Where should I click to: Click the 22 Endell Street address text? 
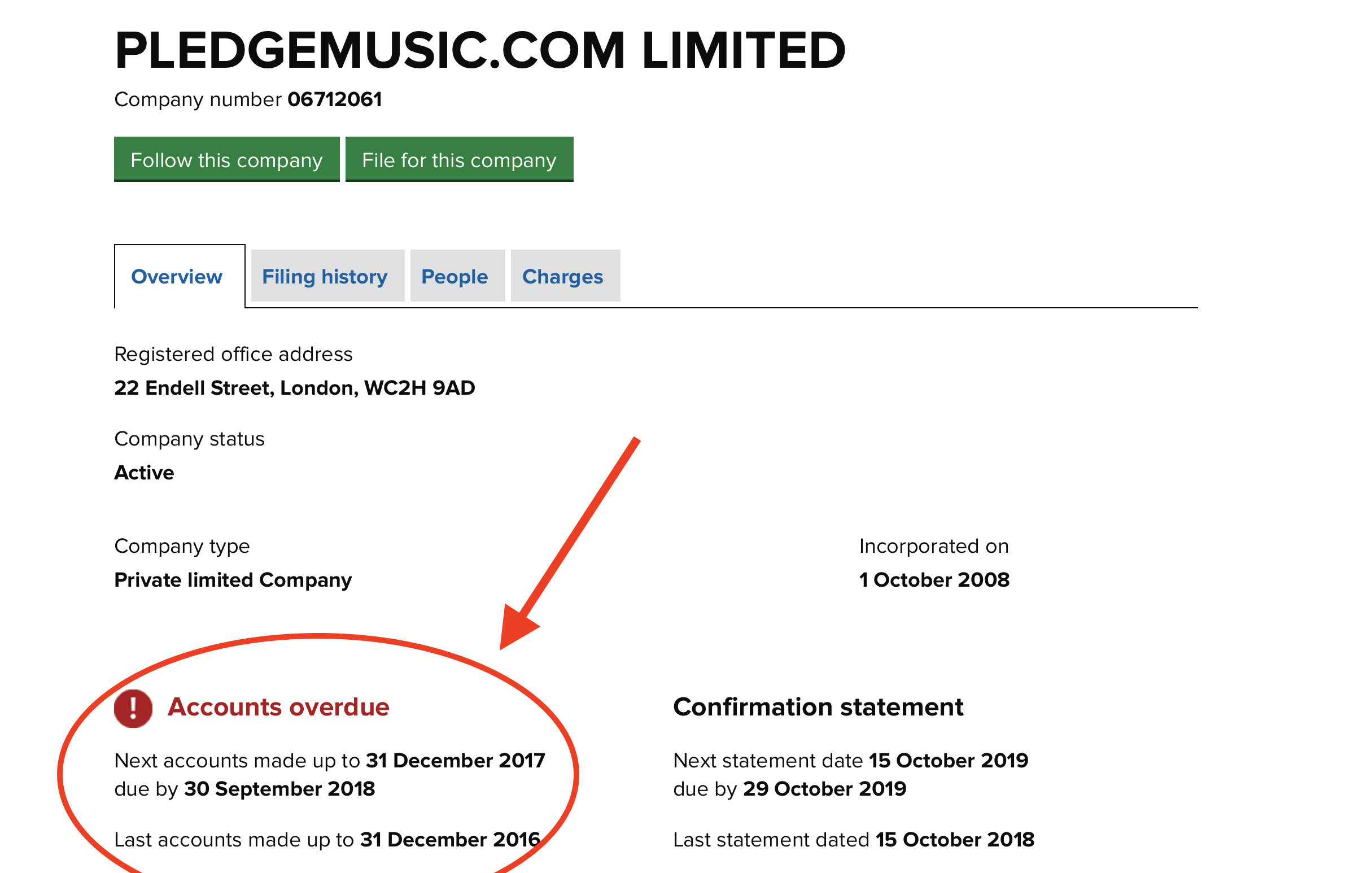click(294, 387)
